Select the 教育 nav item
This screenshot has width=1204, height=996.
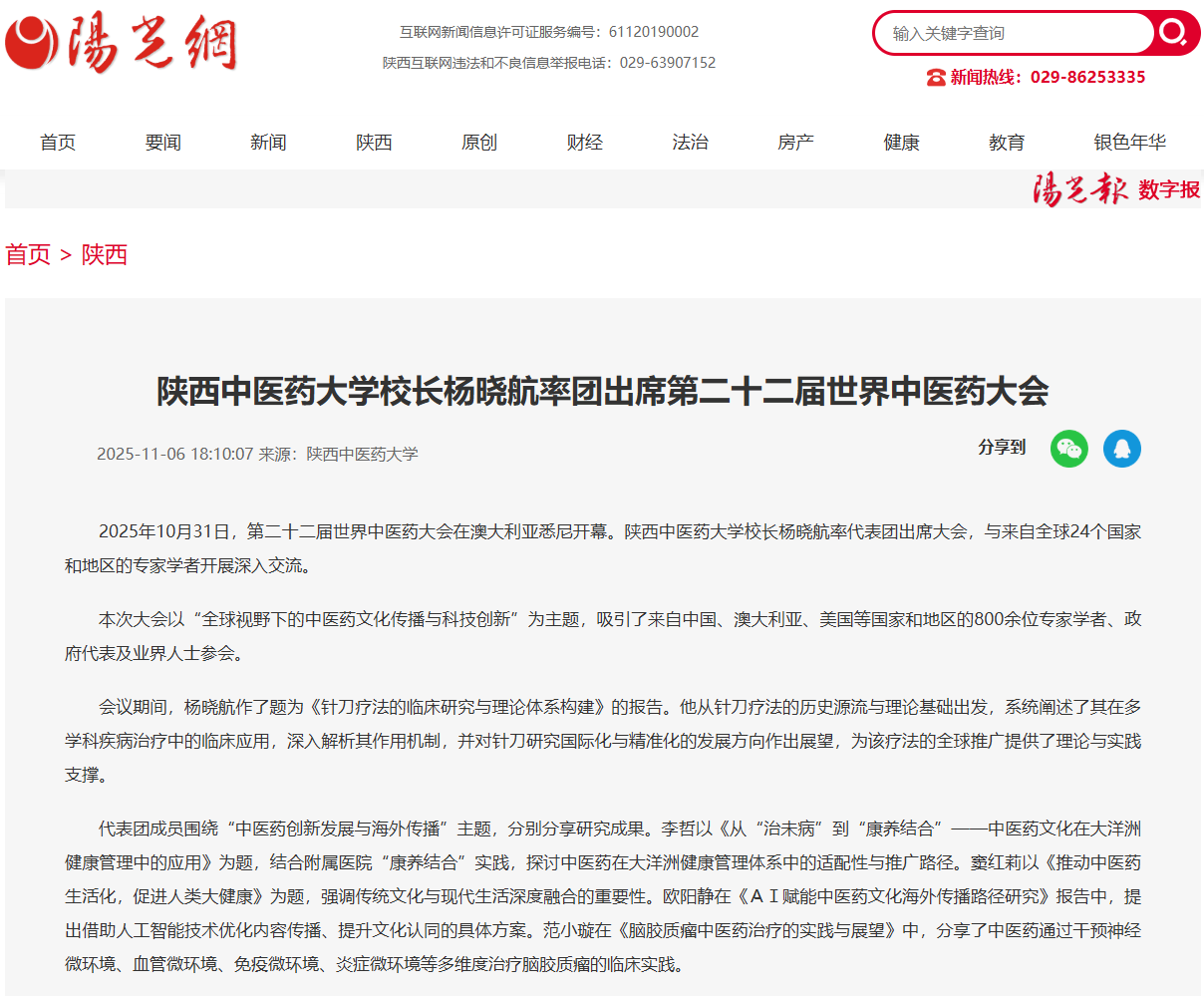[x=1007, y=143]
